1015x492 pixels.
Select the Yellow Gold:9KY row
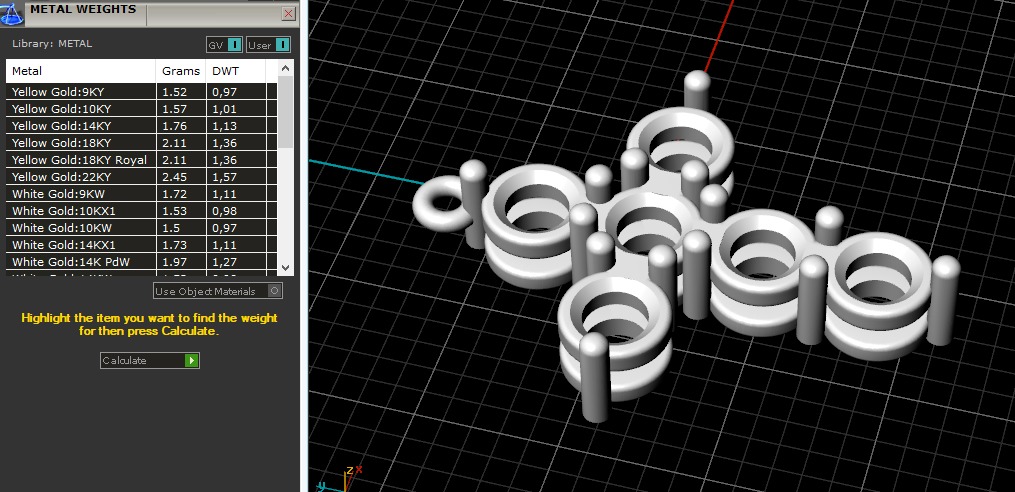click(x=142, y=92)
